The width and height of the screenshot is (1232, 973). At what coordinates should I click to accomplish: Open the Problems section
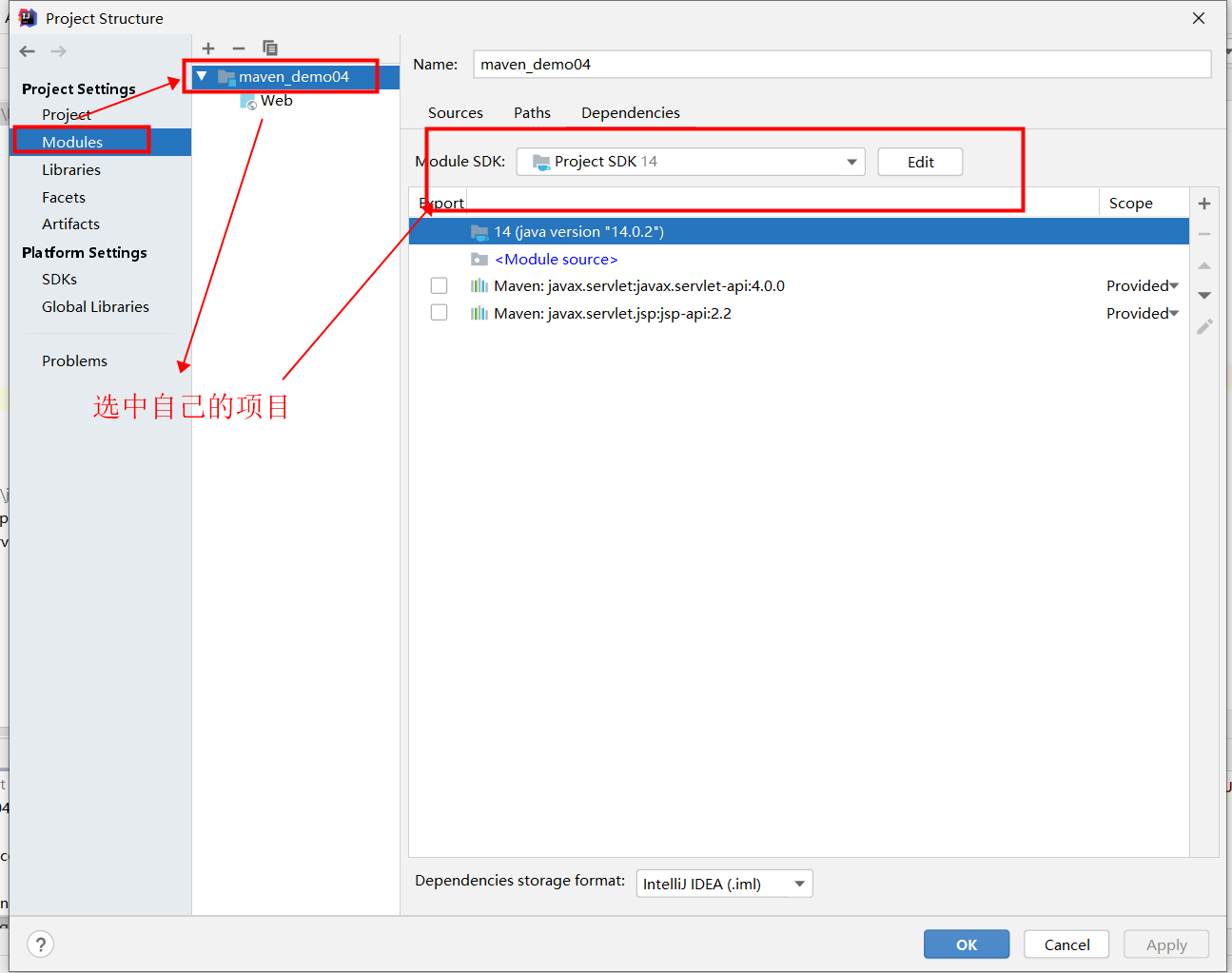click(74, 360)
